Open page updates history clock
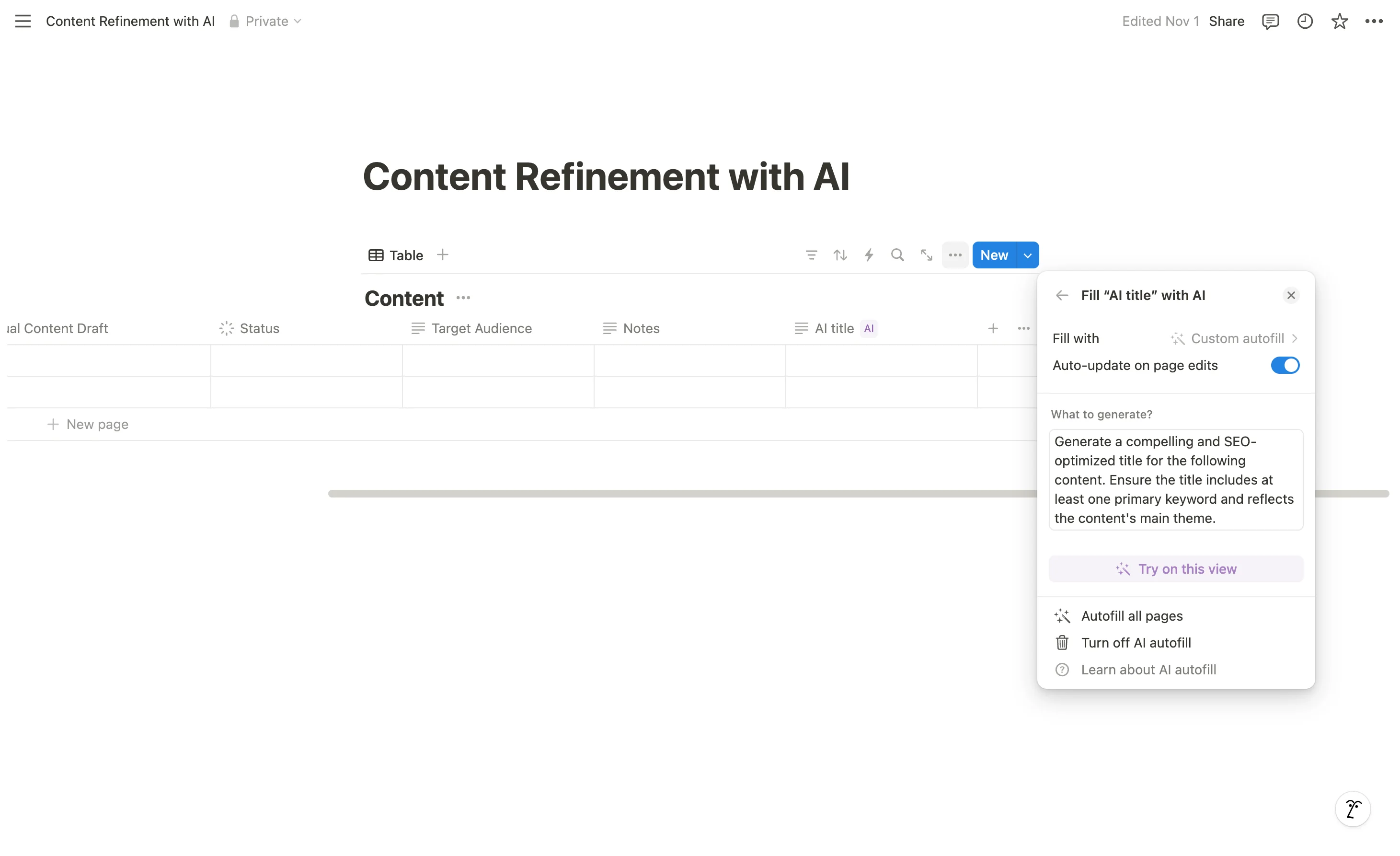1400x856 pixels. pyautogui.click(x=1305, y=21)
